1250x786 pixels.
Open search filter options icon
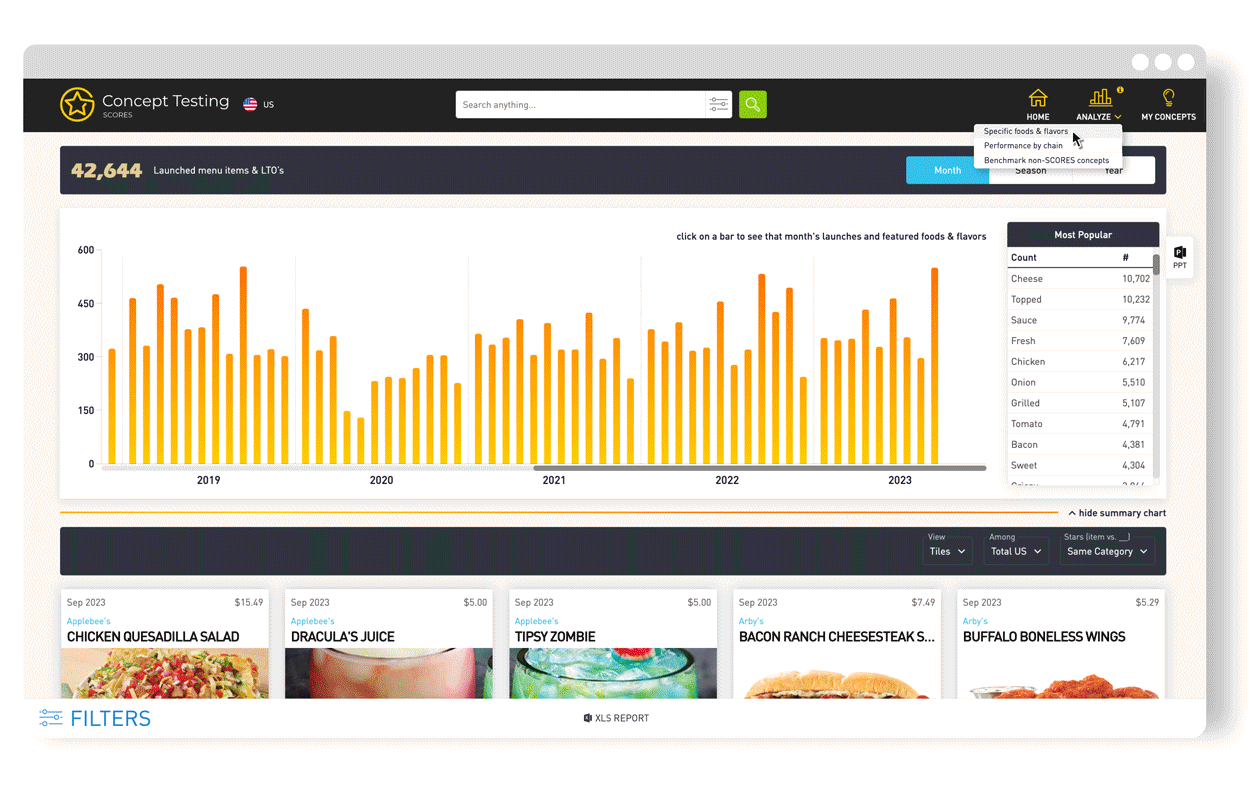pos(718,104)
